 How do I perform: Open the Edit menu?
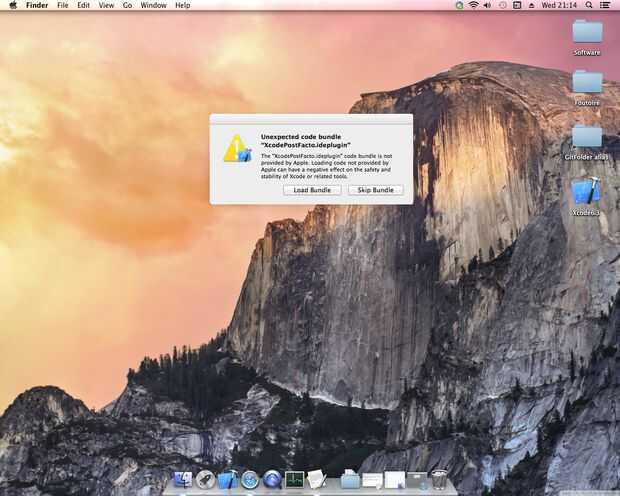tap(83, 5)
